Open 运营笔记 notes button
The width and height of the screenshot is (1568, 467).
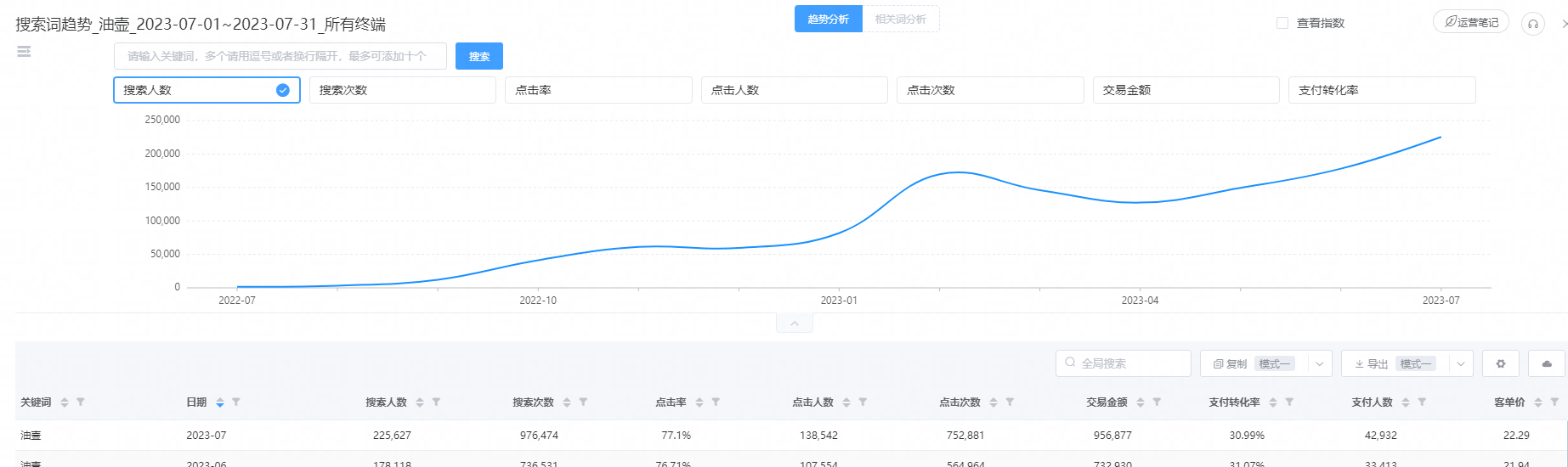coord(1471,22)
